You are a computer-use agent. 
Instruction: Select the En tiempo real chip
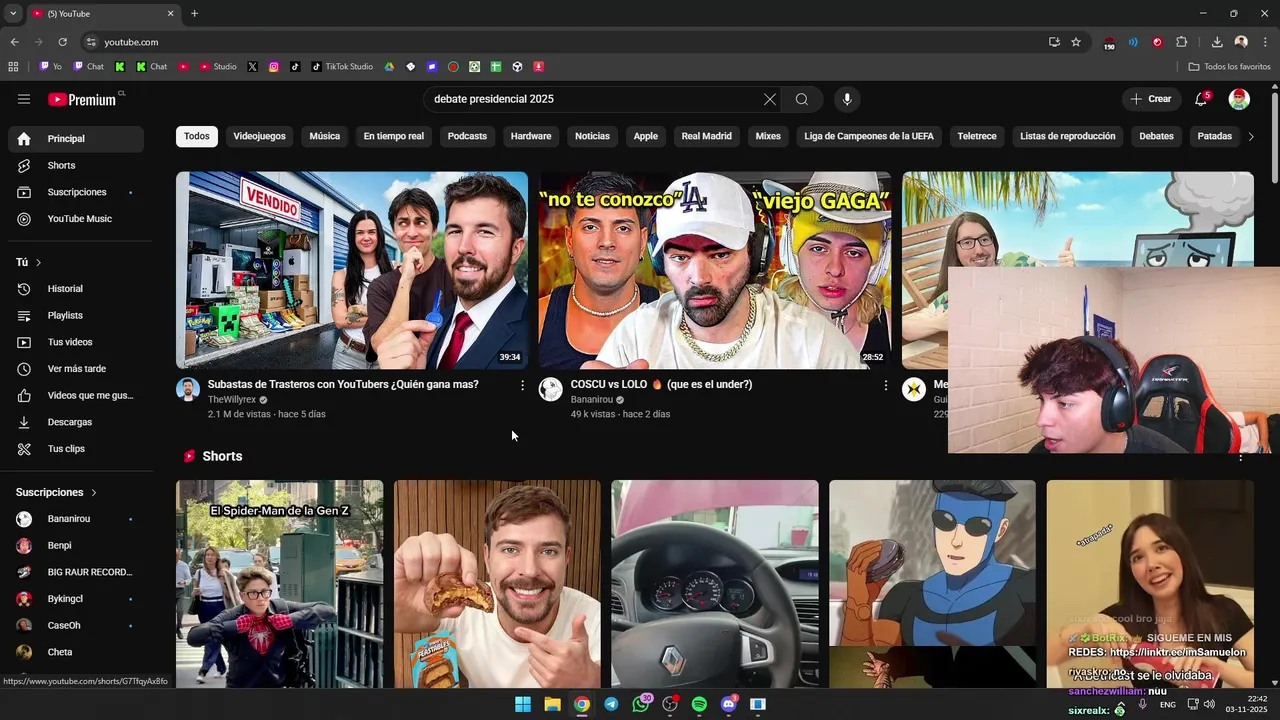pos(394,136)
